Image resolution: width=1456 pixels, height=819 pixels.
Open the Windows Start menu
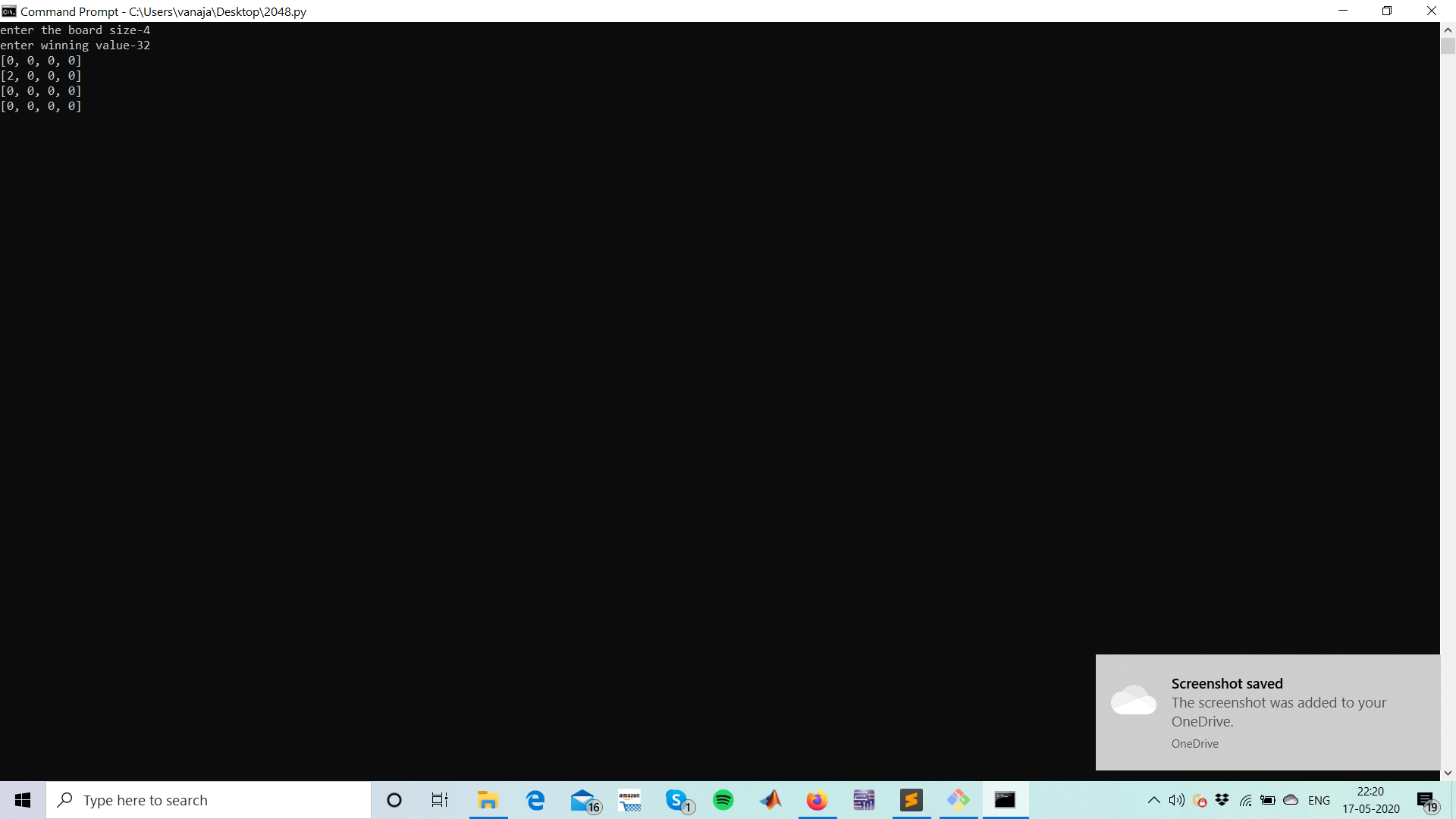23,800
